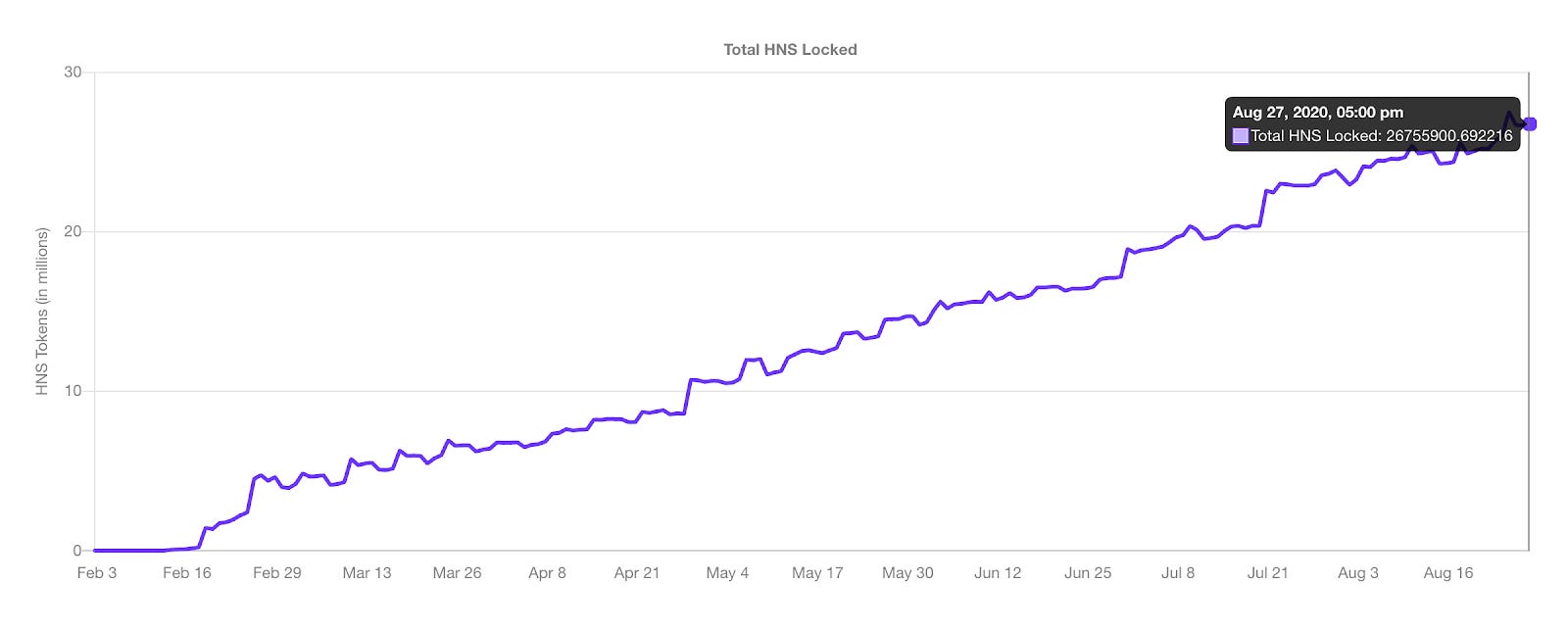Click the x-axis label 'Jun 12'
This screenshot has height=631, width=1568.
coord(998,573)
